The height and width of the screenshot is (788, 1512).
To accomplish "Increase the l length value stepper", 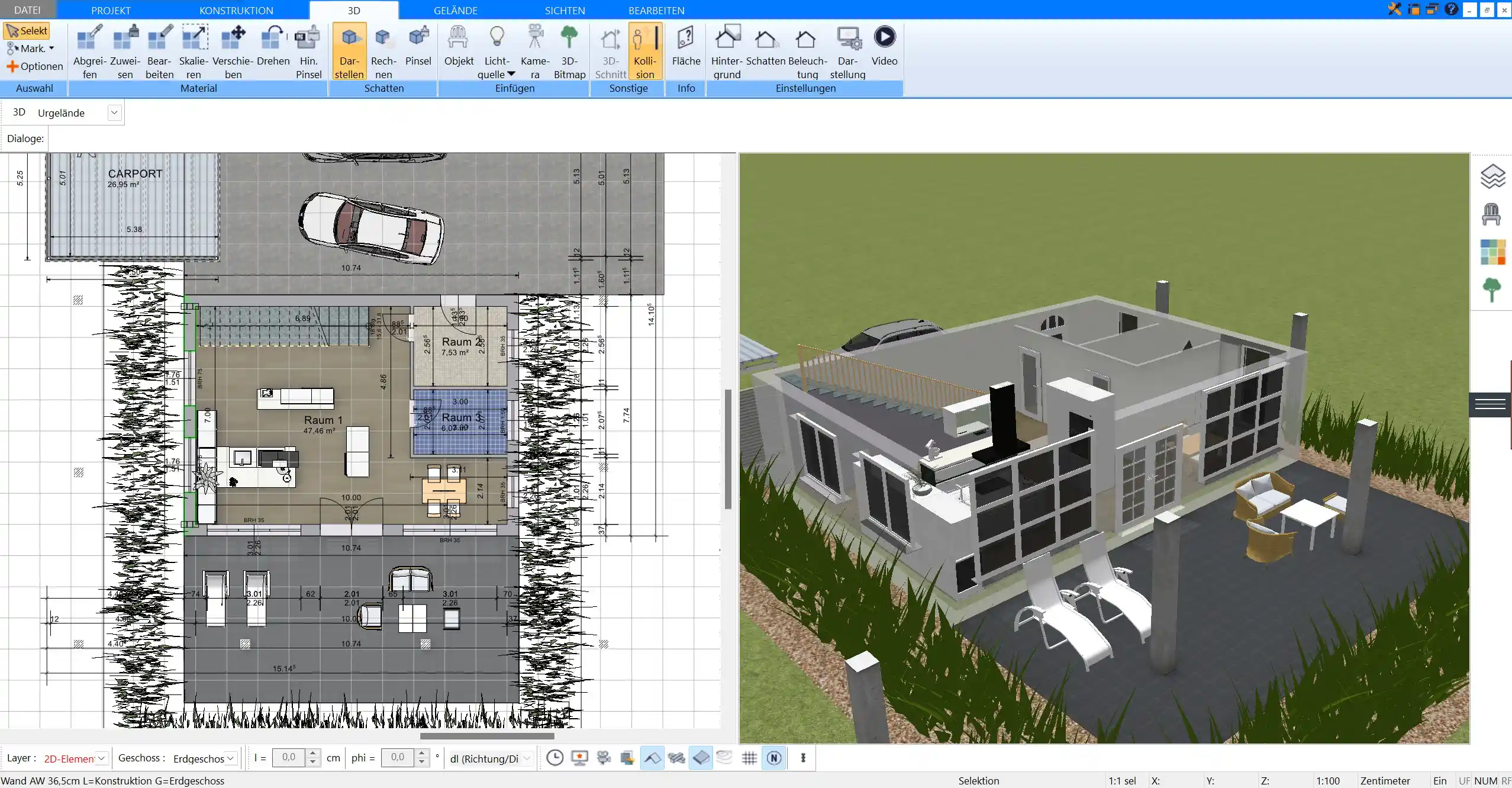I will coord(313,753).
